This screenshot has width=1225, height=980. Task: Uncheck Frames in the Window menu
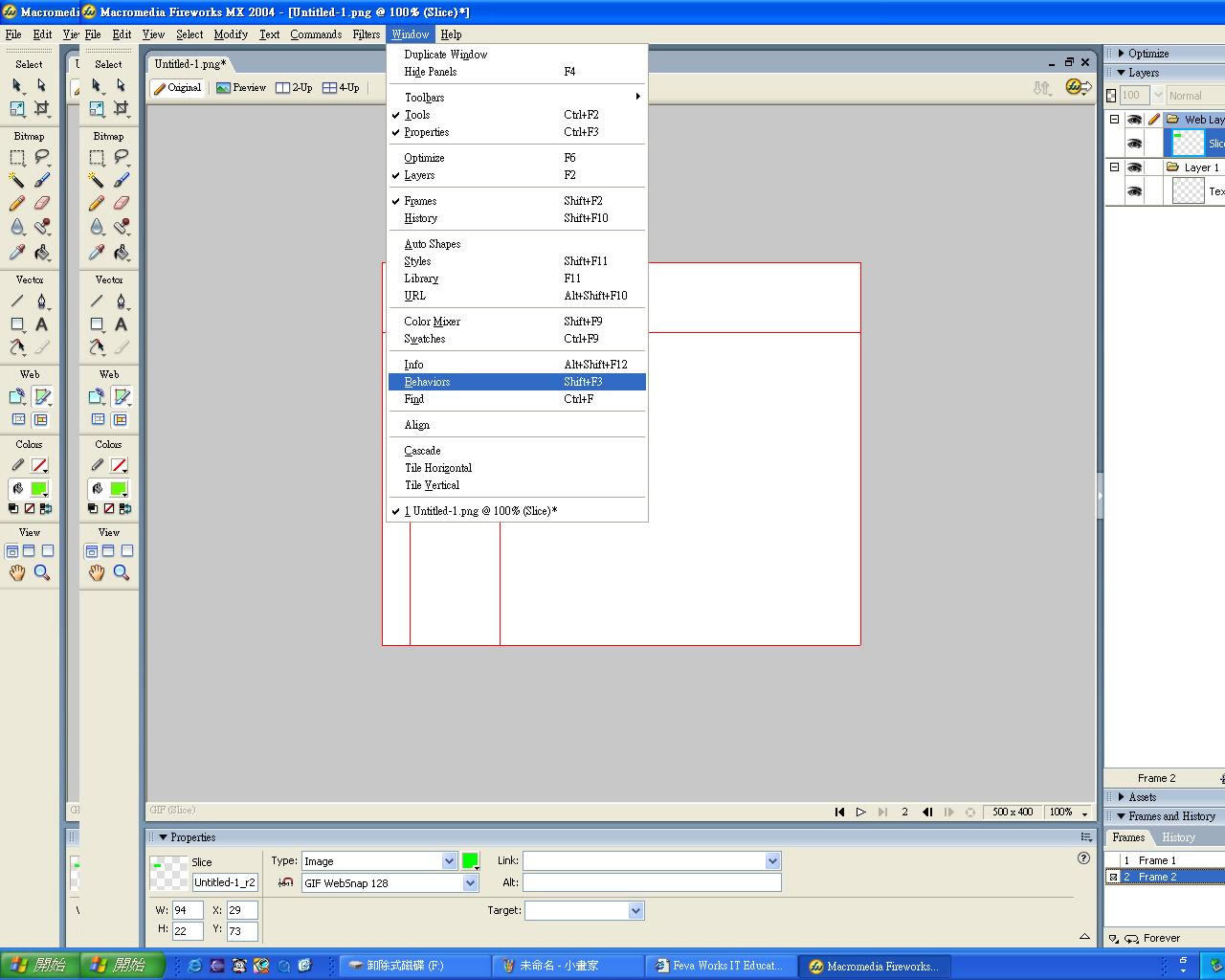(518, 201)
